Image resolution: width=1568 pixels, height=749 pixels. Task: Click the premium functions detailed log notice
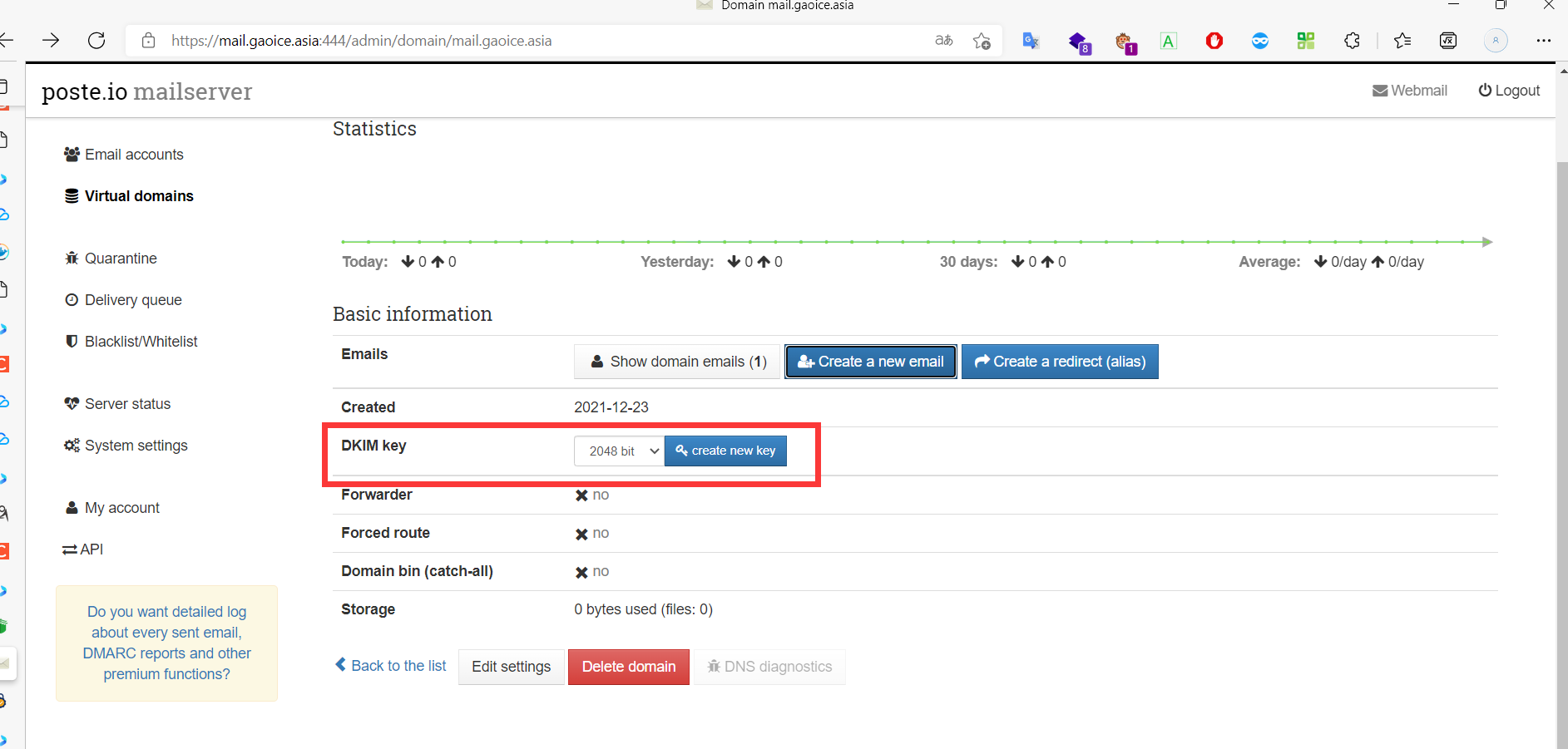(166, 643)
